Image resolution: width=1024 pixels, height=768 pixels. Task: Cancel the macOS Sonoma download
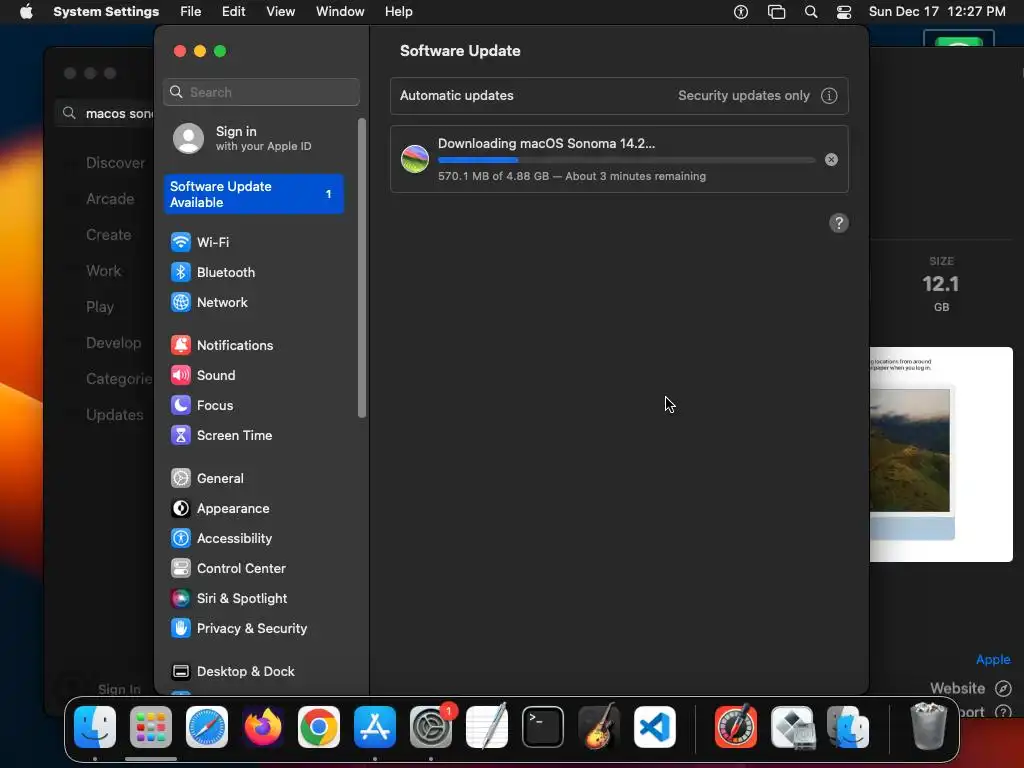(831, 160)
